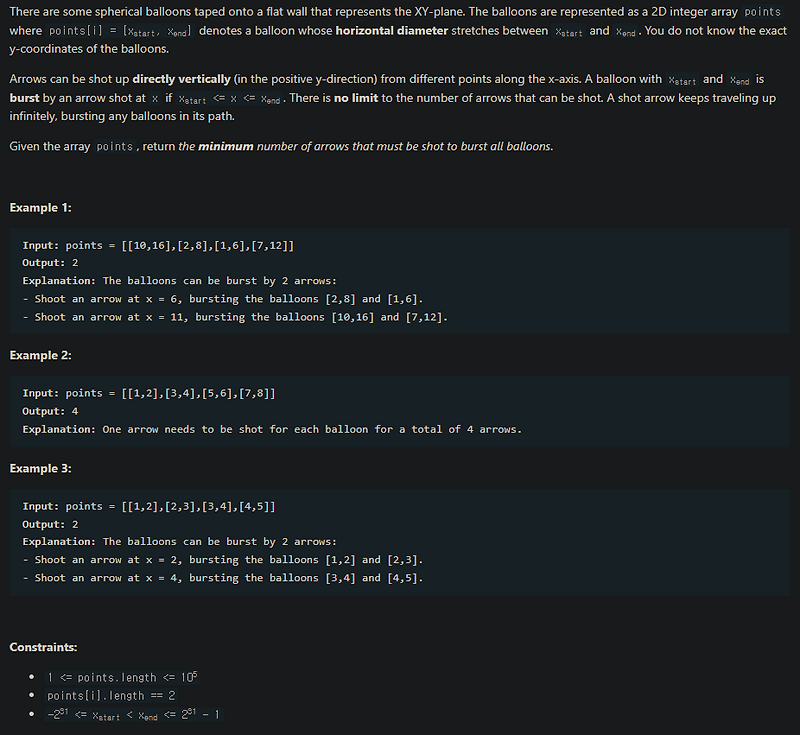Click the 'points[i].length == 2' constraint

click(x=111, y=696)
